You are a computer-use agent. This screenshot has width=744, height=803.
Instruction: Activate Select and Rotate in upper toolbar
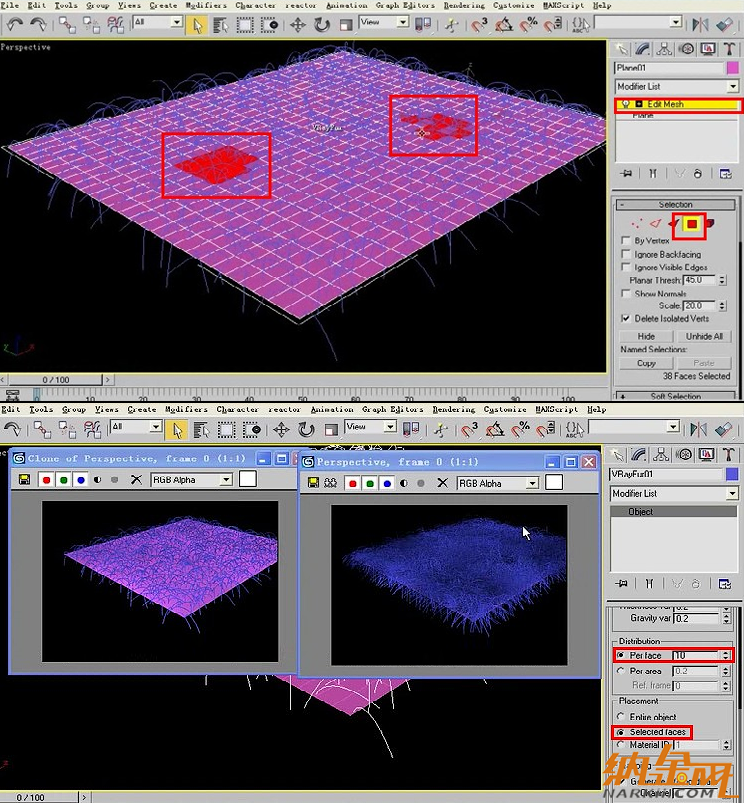(322, 25)
